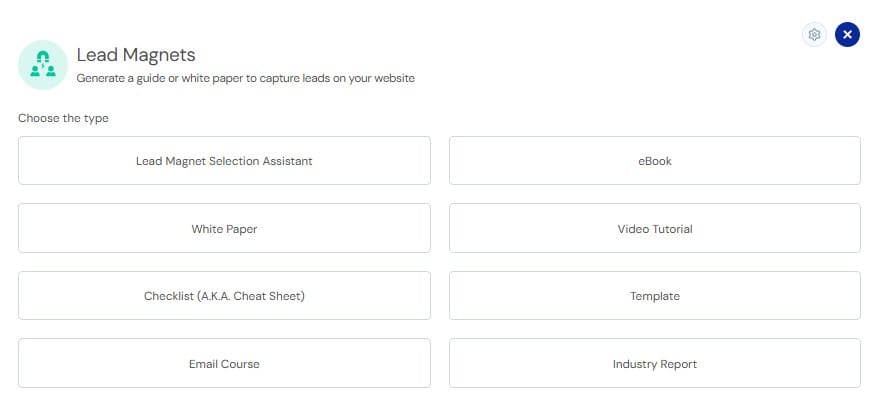
Task: Click the cog icon beside the blue X
Action: tap(814, 35)
